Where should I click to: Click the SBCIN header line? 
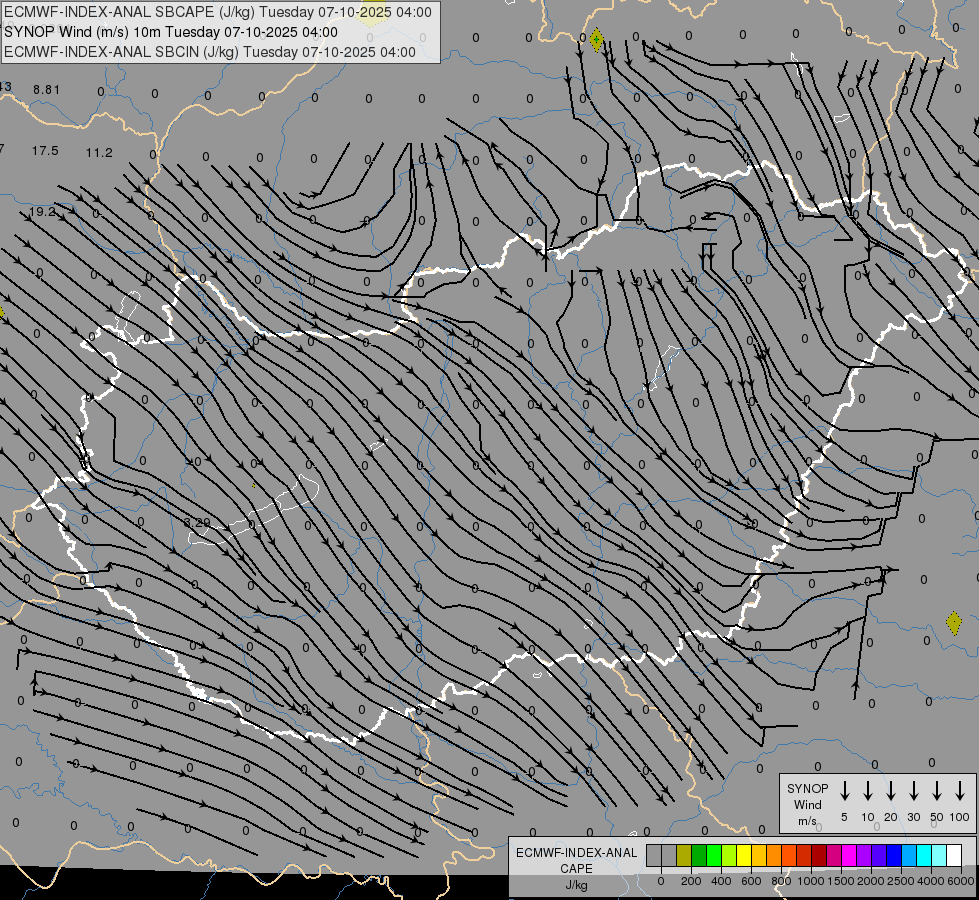(210, 52)
